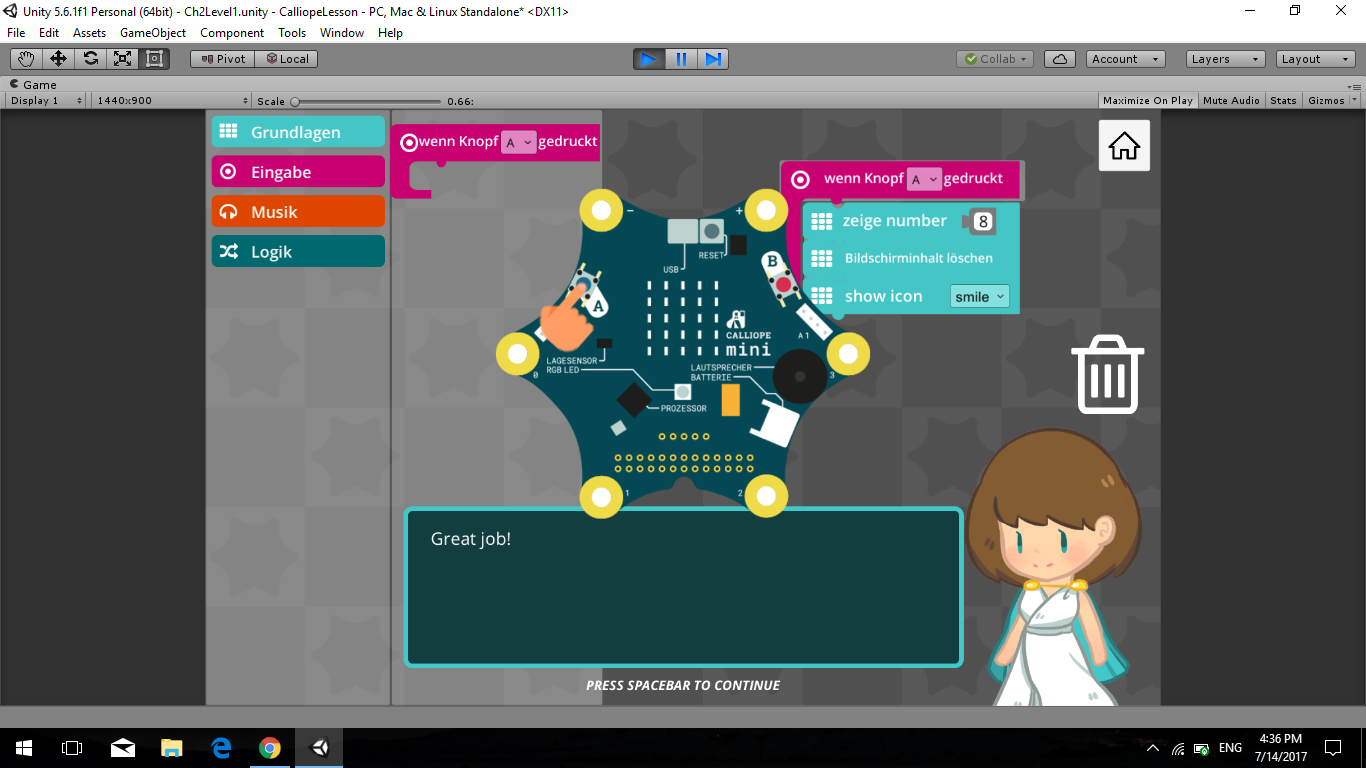Image resolution: width=1366 pixels, height=768 pixels.
Task: Open the Layout dropdown
Action: pyautogui.click(x=1316, y=59)
